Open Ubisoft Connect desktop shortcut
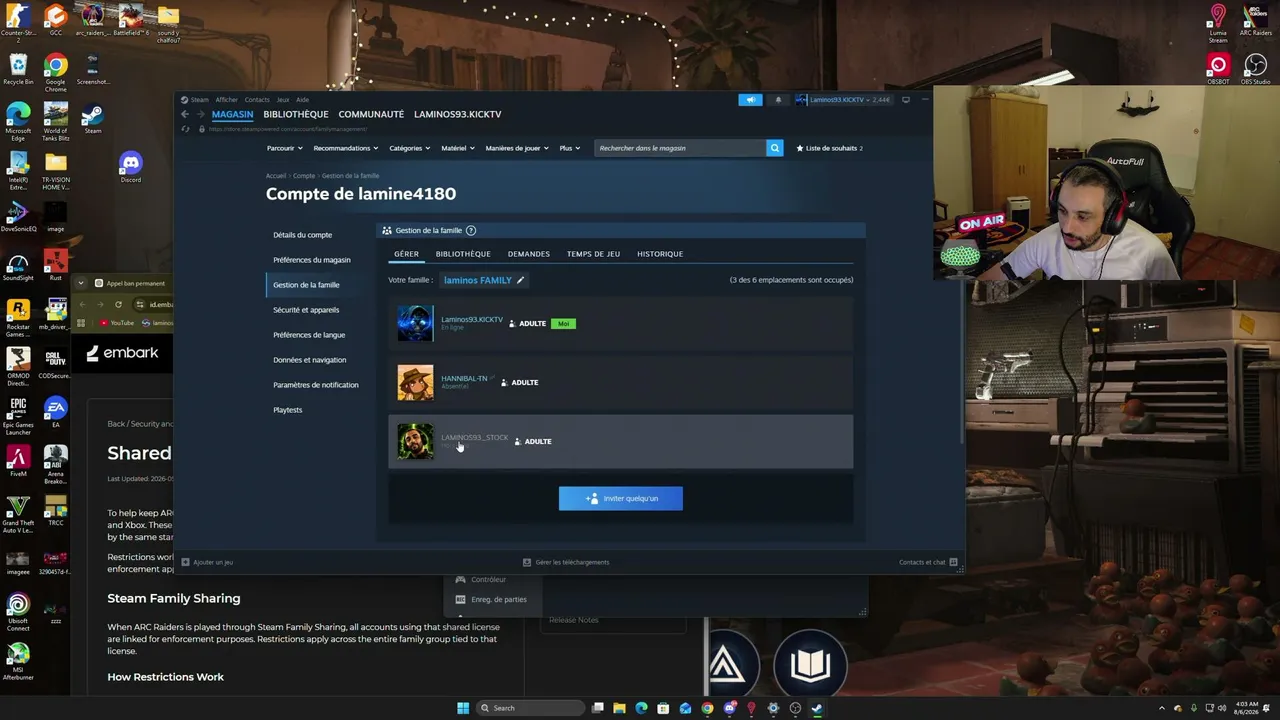1280x720 pixels. coord(18,612)
